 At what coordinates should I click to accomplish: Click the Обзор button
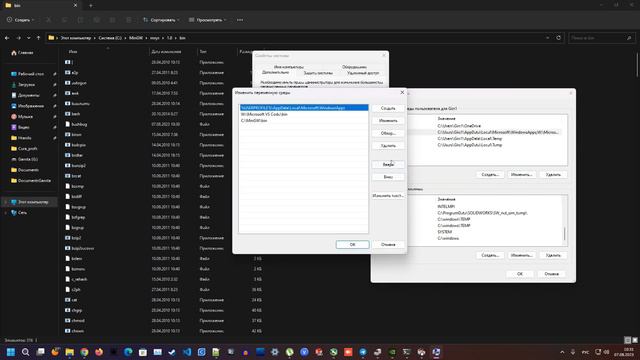coord(388,133)
